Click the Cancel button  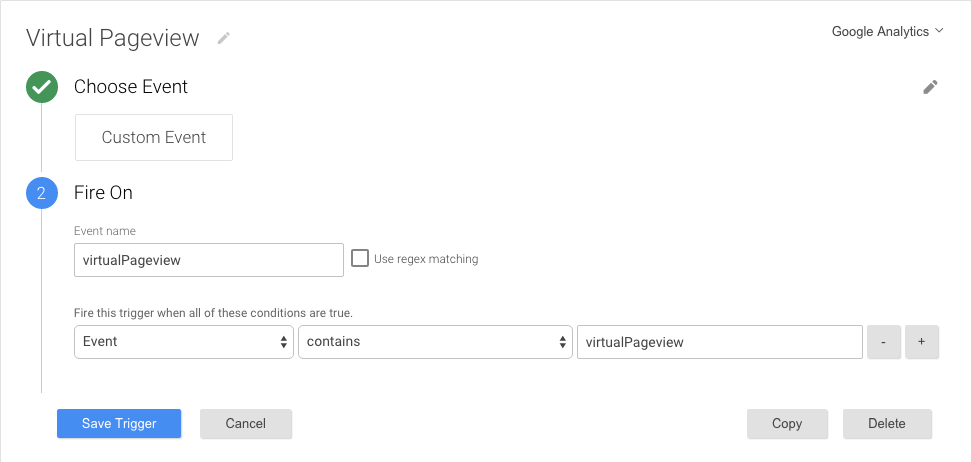click(246, 424)
